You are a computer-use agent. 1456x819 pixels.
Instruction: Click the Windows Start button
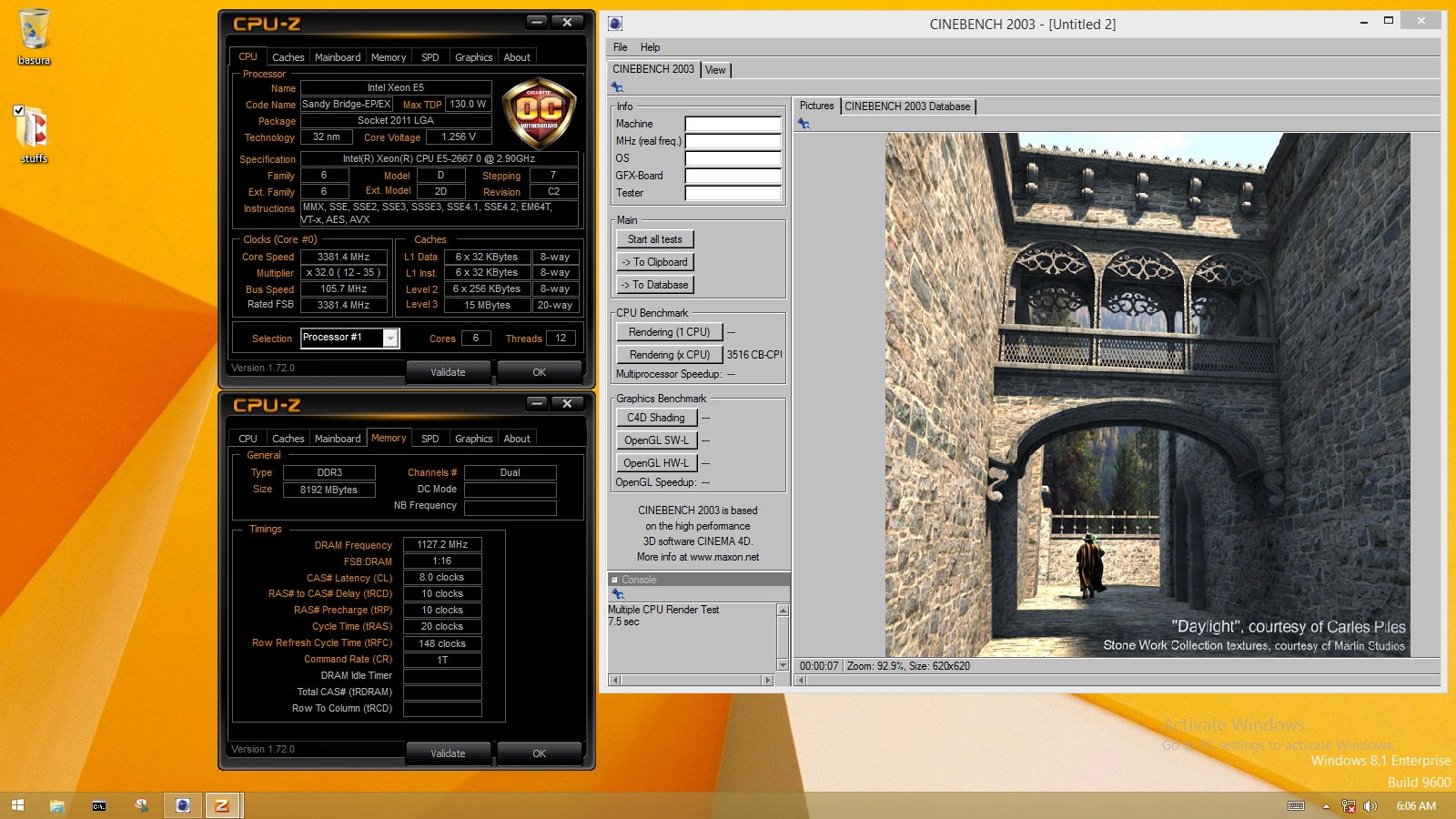click(x=17, y=805)
